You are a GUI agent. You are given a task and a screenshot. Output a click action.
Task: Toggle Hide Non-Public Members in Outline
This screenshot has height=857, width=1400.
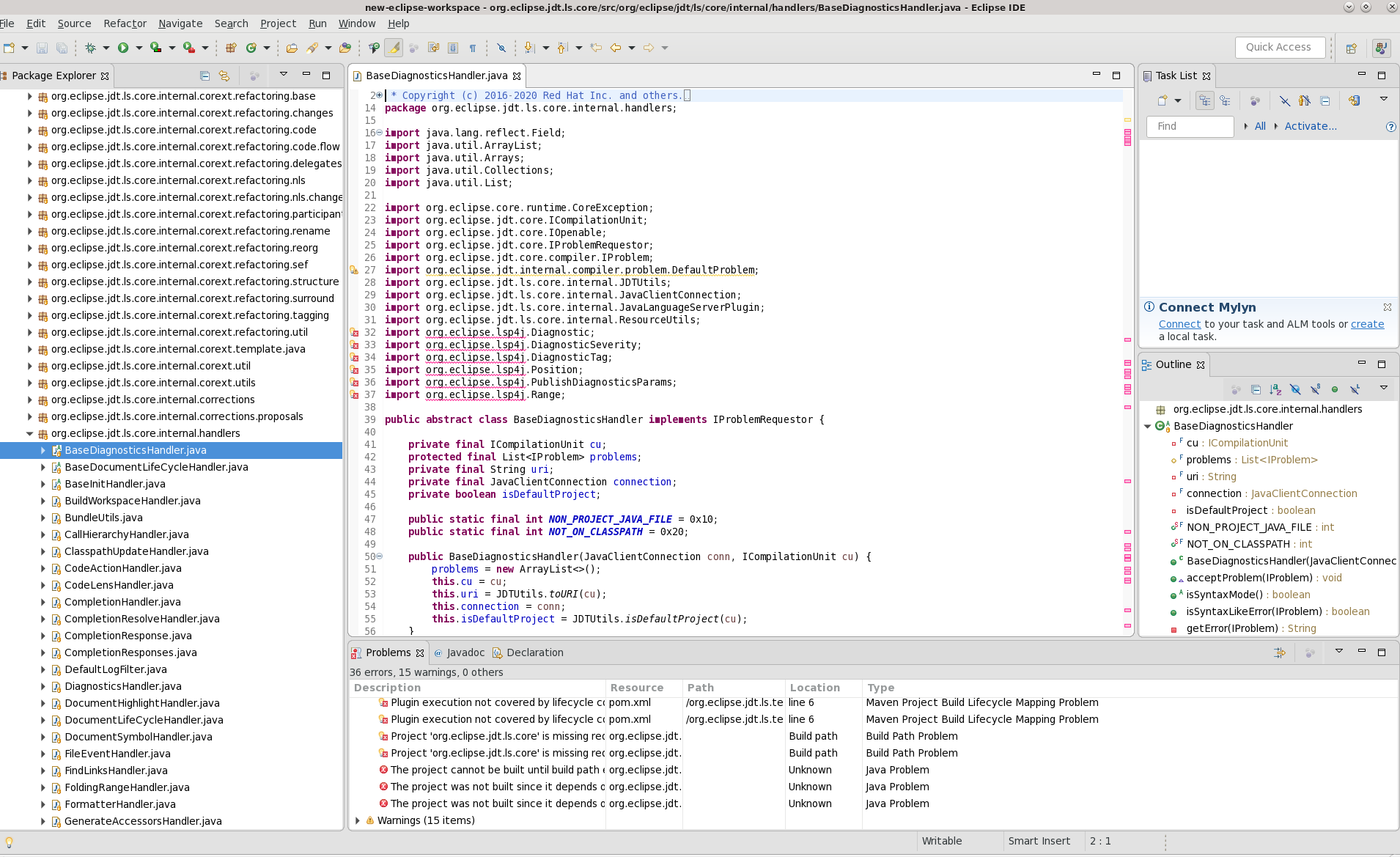click(x=1335, y=389)
